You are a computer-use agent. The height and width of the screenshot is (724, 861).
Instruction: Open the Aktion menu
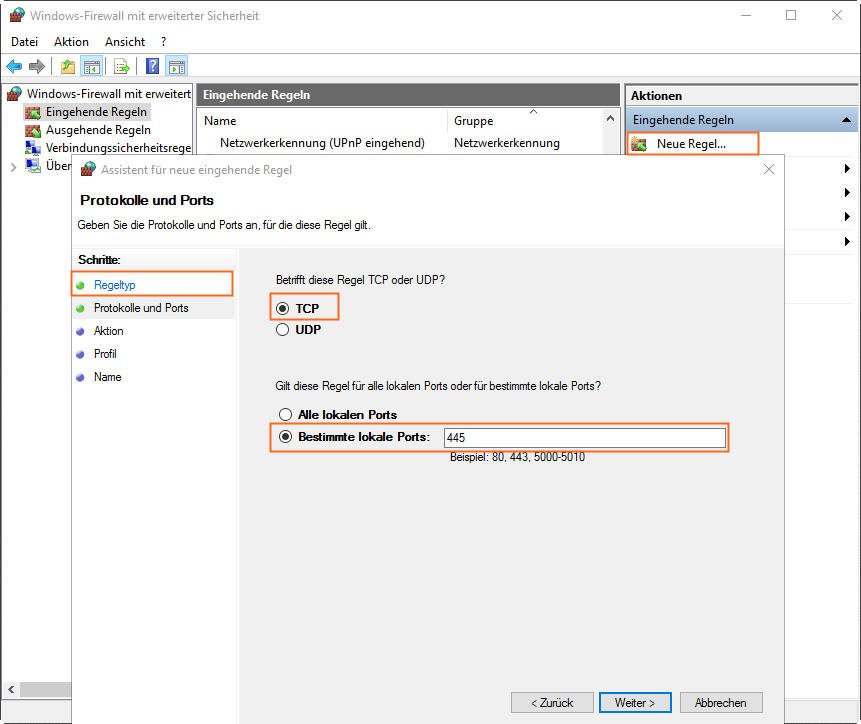[x=71, y=42]
